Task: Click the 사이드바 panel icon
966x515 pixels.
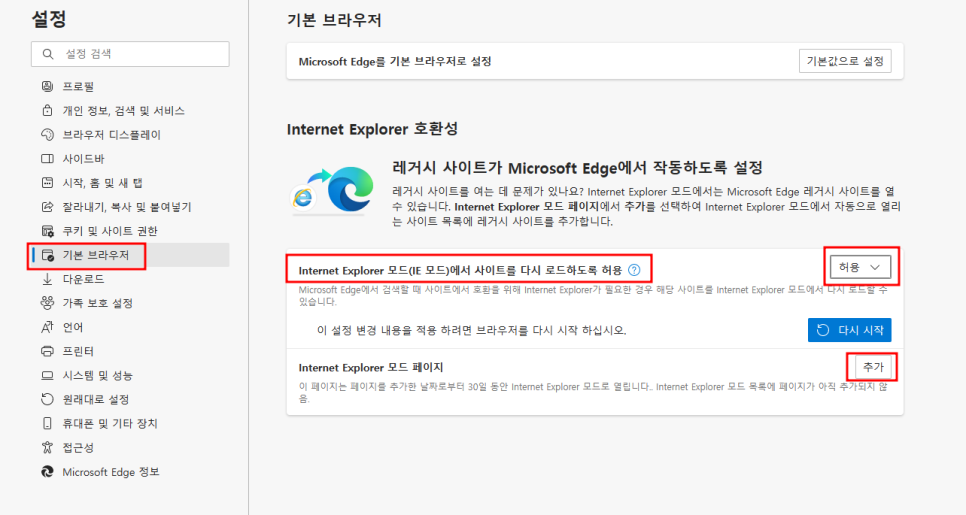Action: click(47, 158)
